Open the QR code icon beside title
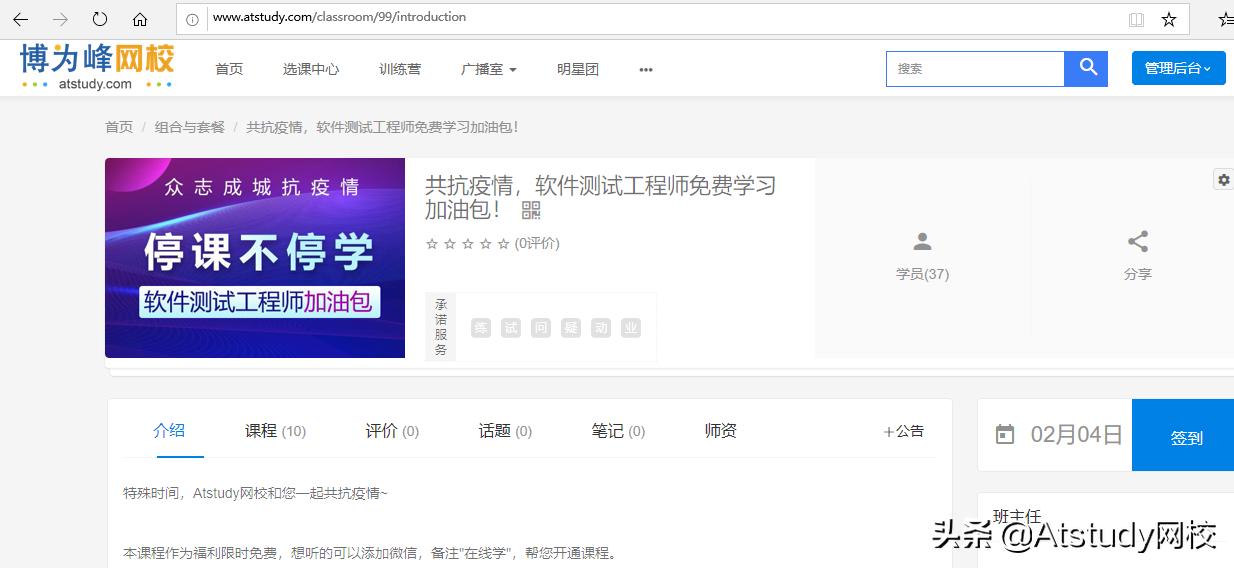Viewport: 1234px width, 568px height. [x=531, y=210]
